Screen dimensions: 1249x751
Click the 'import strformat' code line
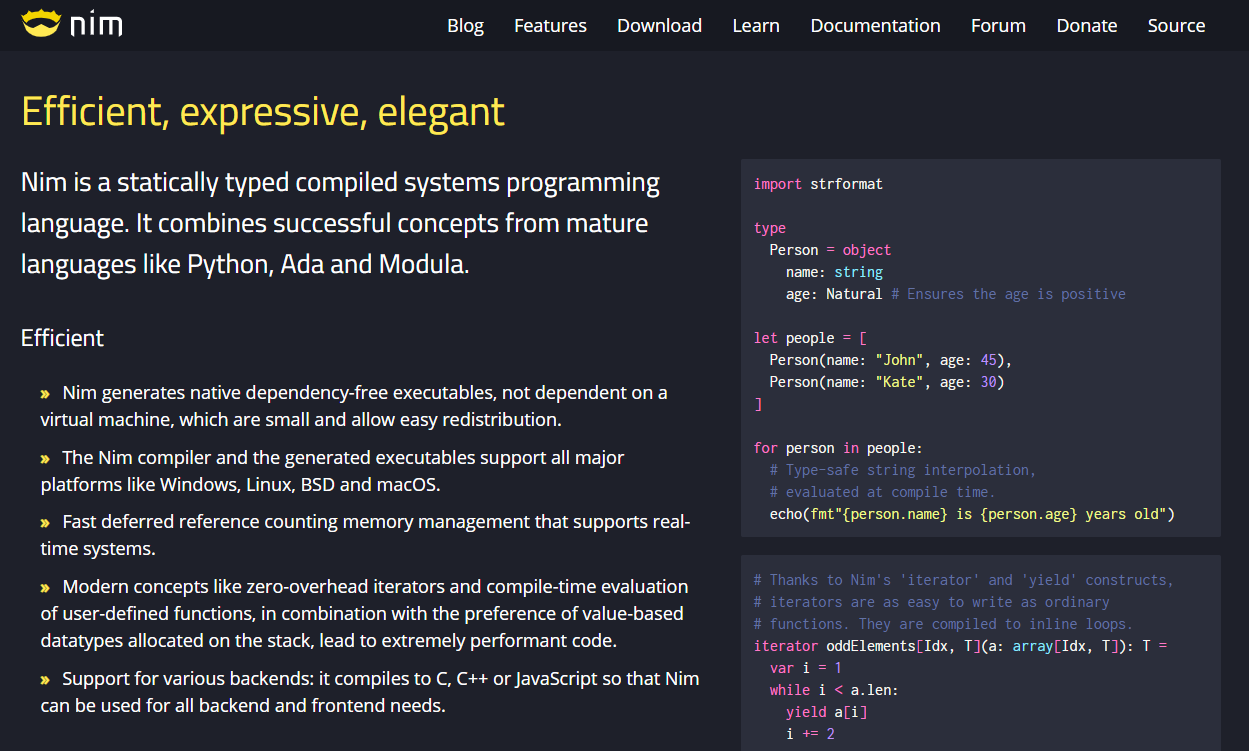pyautogui.click(x=818, y=184)
